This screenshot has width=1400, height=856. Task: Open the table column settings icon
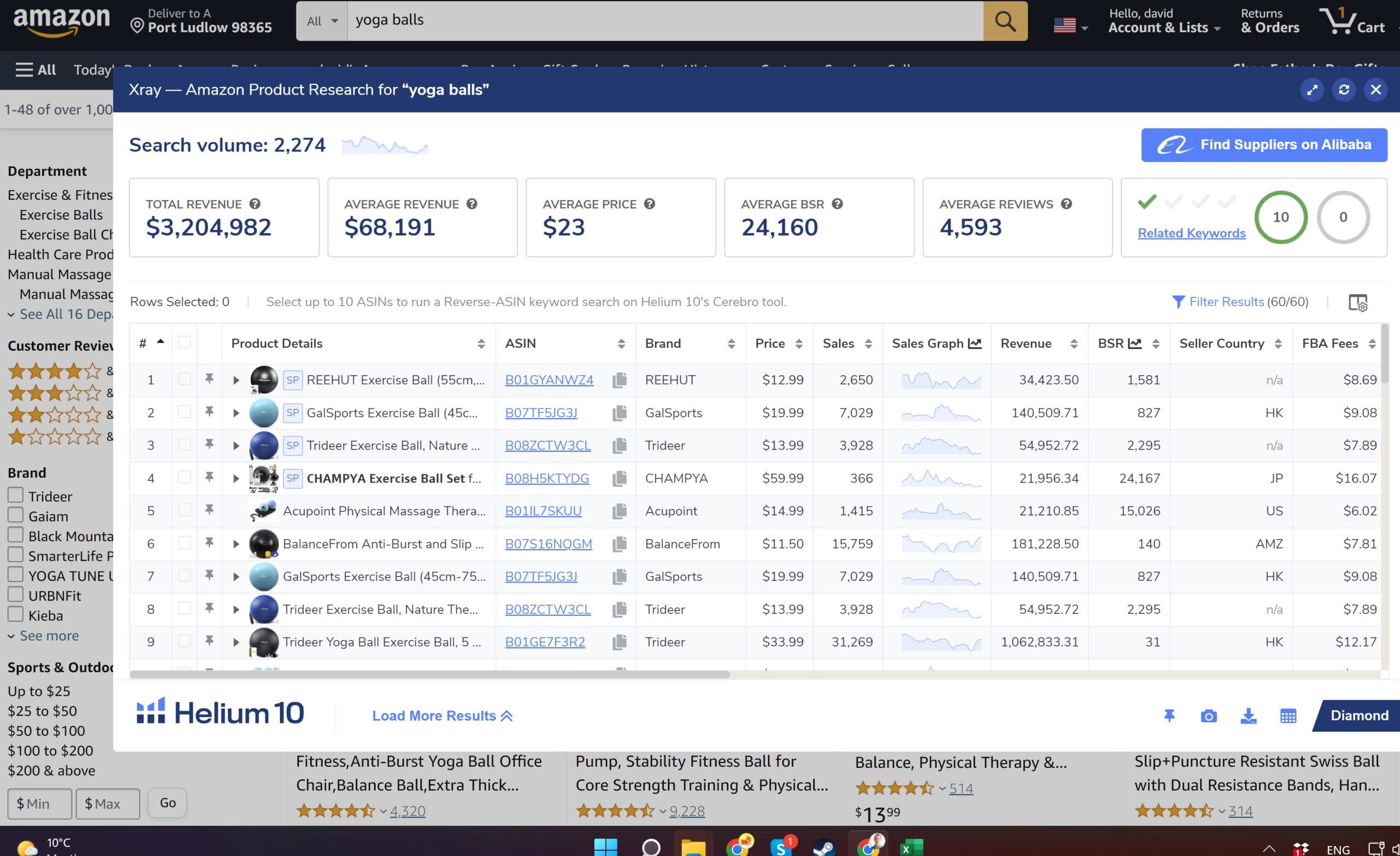[x=1357, y=302]
